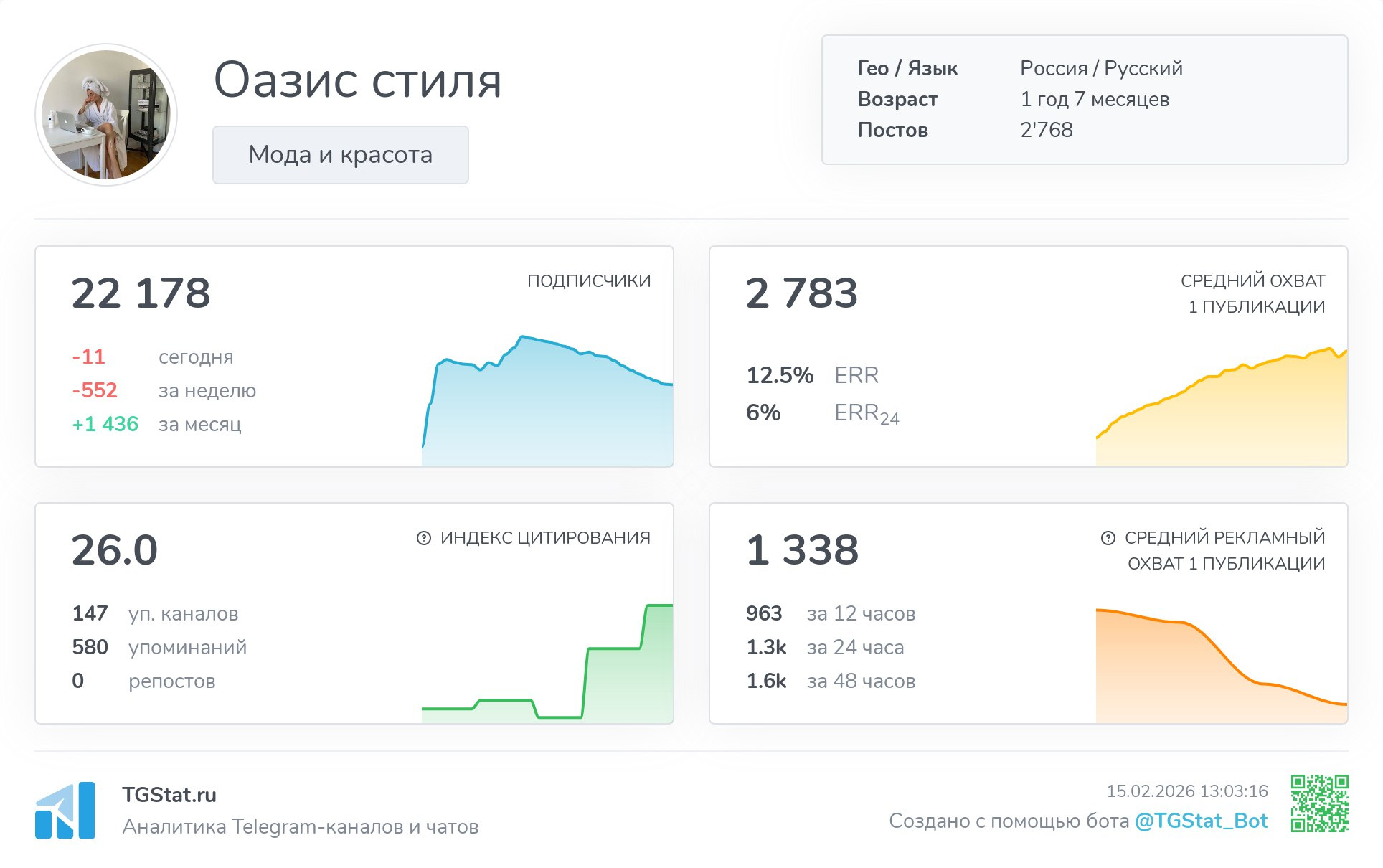1383x868 pixels.
Task: Click the 26.0 citation index value
Action: coord(115,550)
